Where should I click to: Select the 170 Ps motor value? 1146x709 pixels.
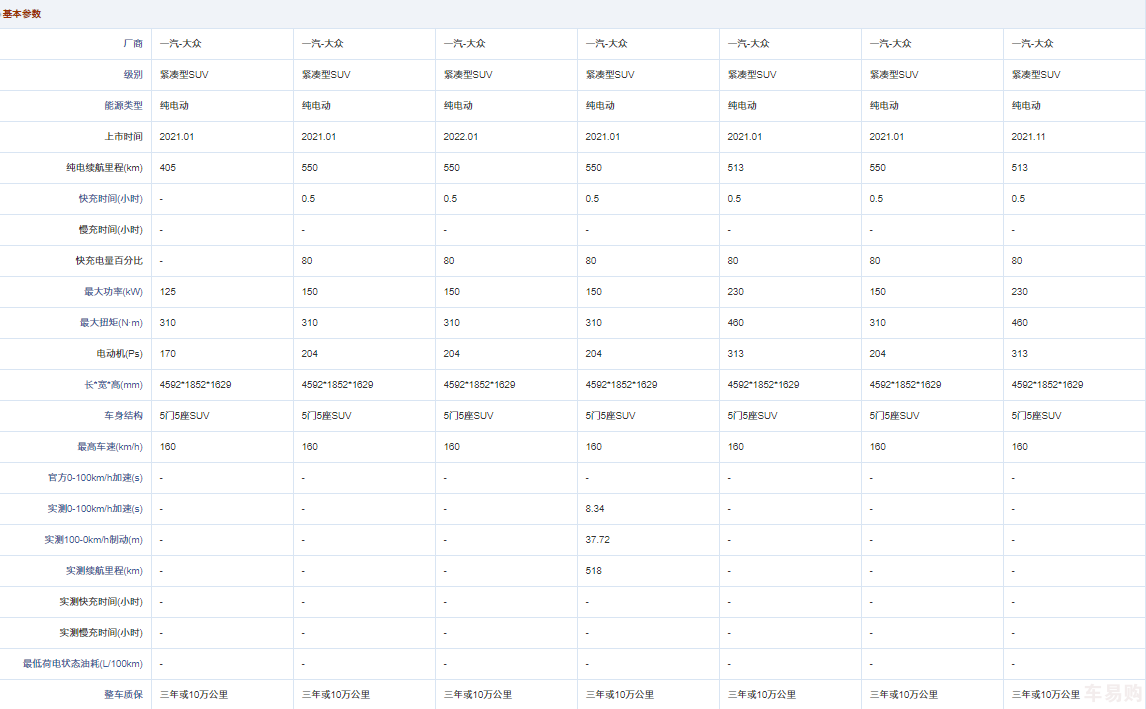[x=167, y=354]
